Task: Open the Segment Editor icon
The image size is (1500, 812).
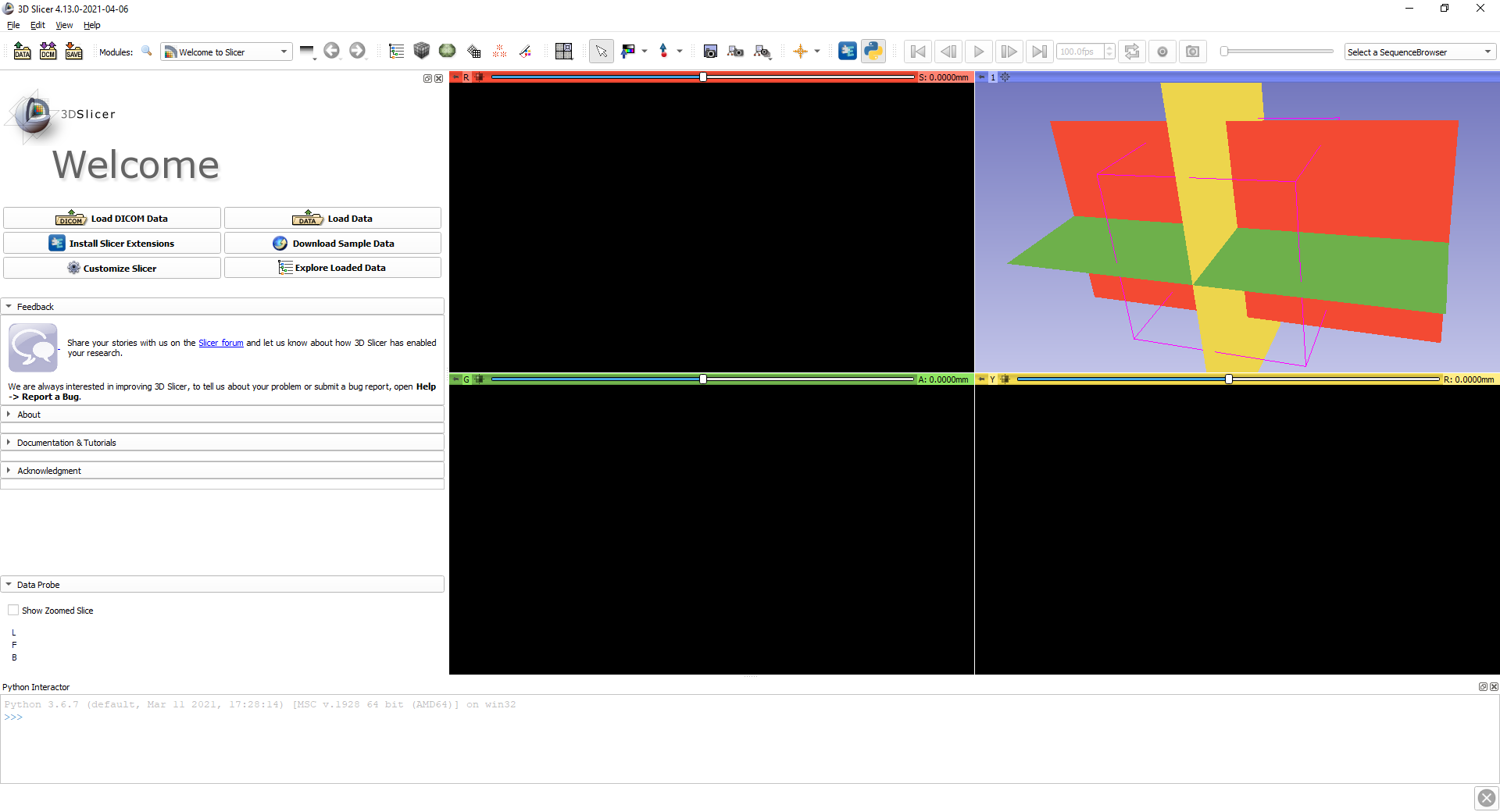Action: (526, 52)
